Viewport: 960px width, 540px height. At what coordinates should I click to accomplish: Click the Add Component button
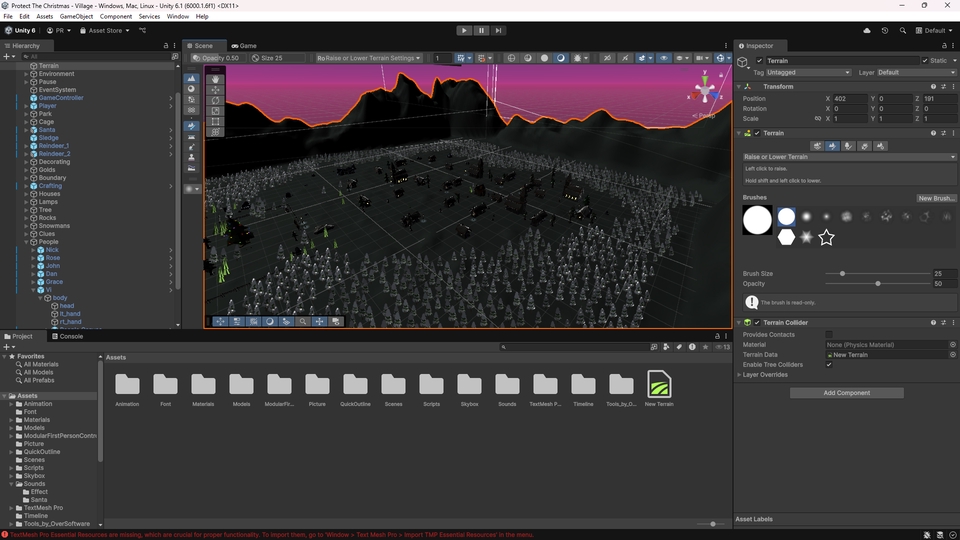pos(846,393)
